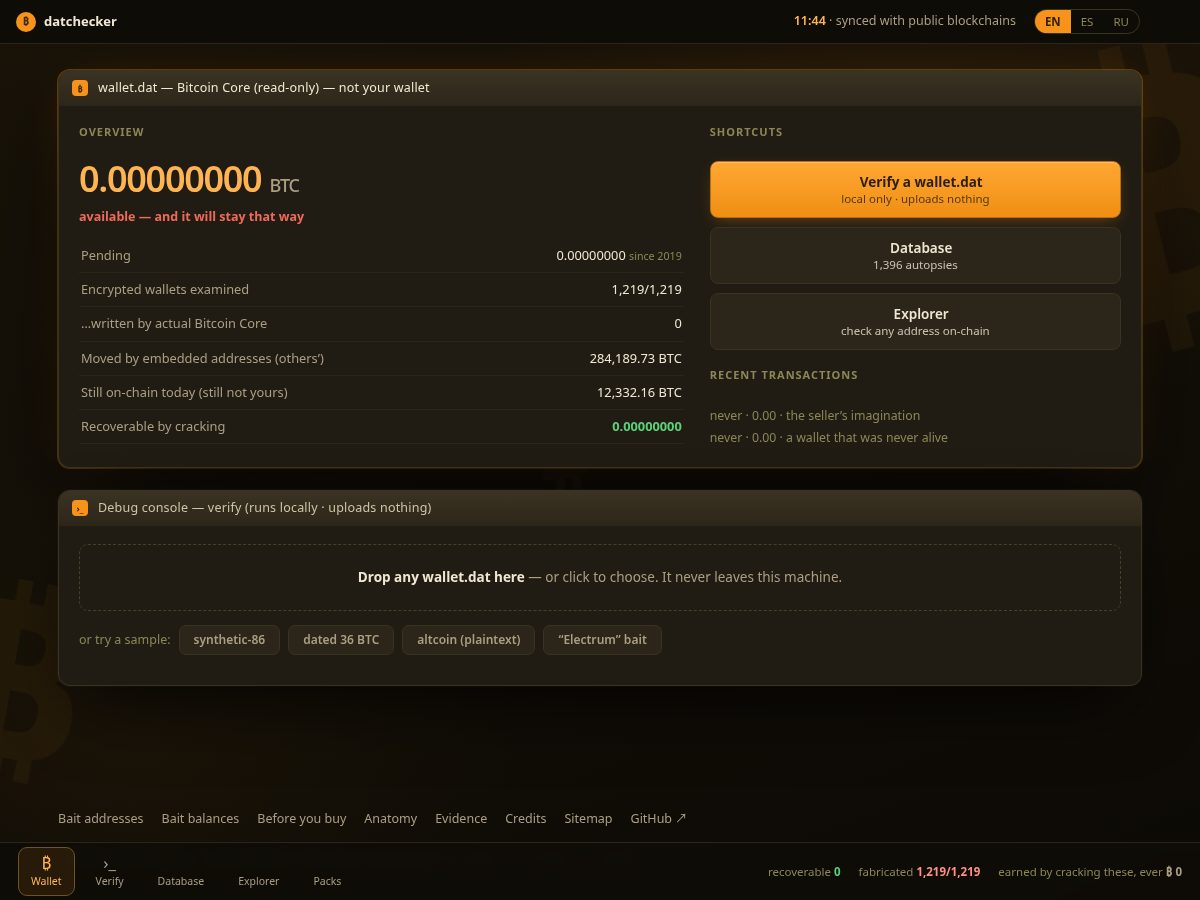The width and height of the screenshot is (1200, 900).
Task: Click the datchecker bitcoin logo icon
Action: pyautogui.click(x=26, y=21)
